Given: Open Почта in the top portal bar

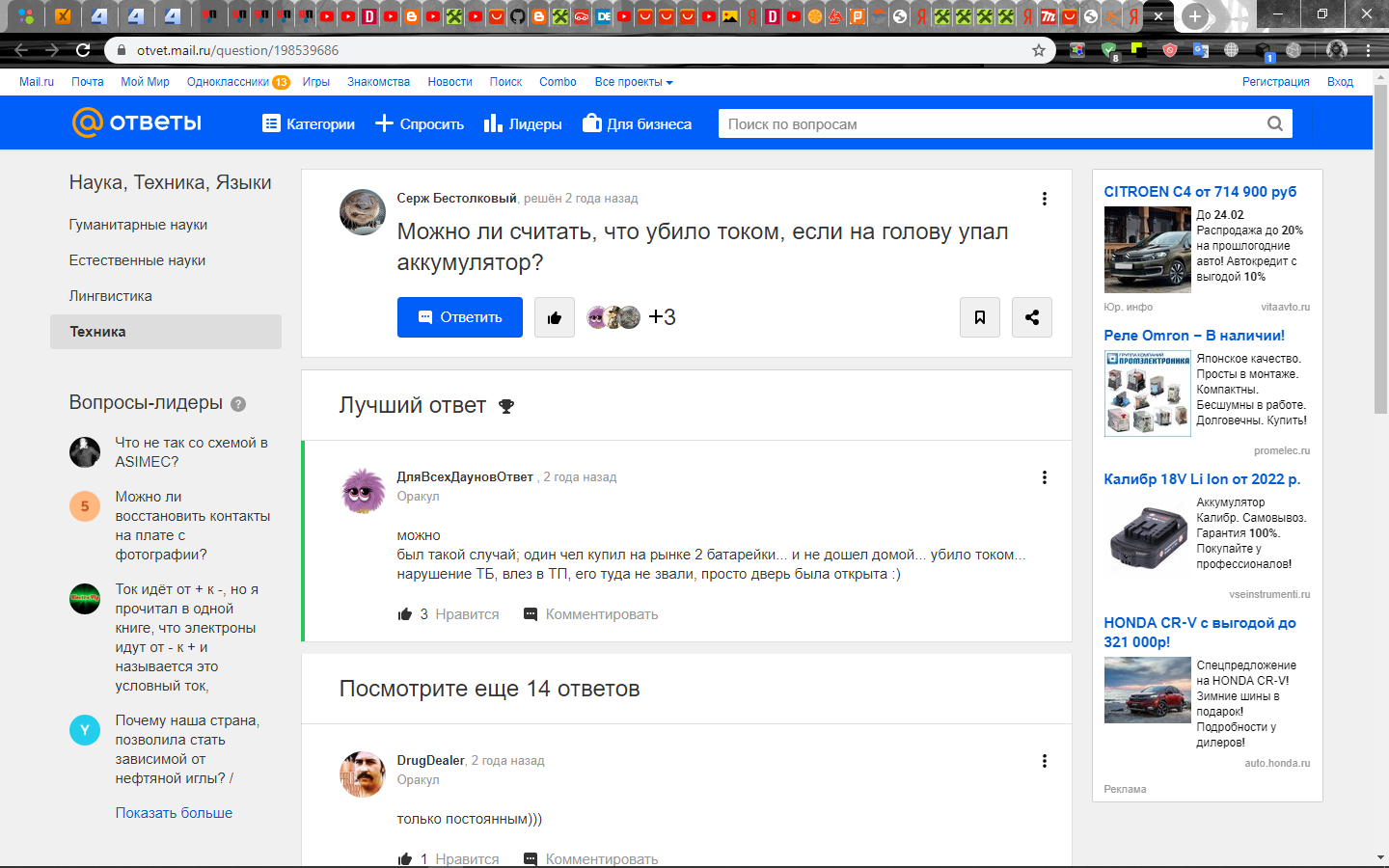Looking at the screenshot, I should (x=88, y=82).
